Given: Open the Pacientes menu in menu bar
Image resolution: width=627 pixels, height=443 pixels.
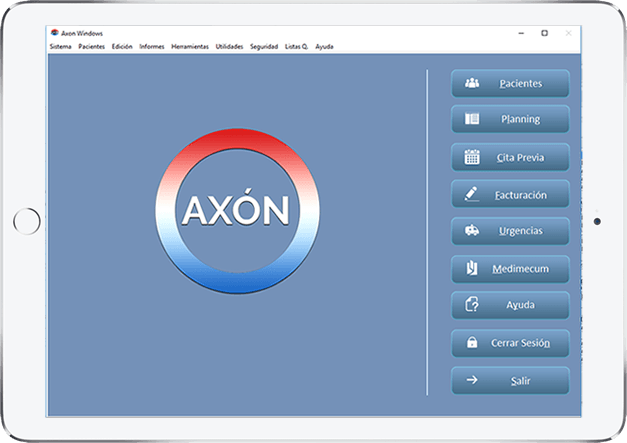Looking at the screenshot, I should (x=92, y=46).
